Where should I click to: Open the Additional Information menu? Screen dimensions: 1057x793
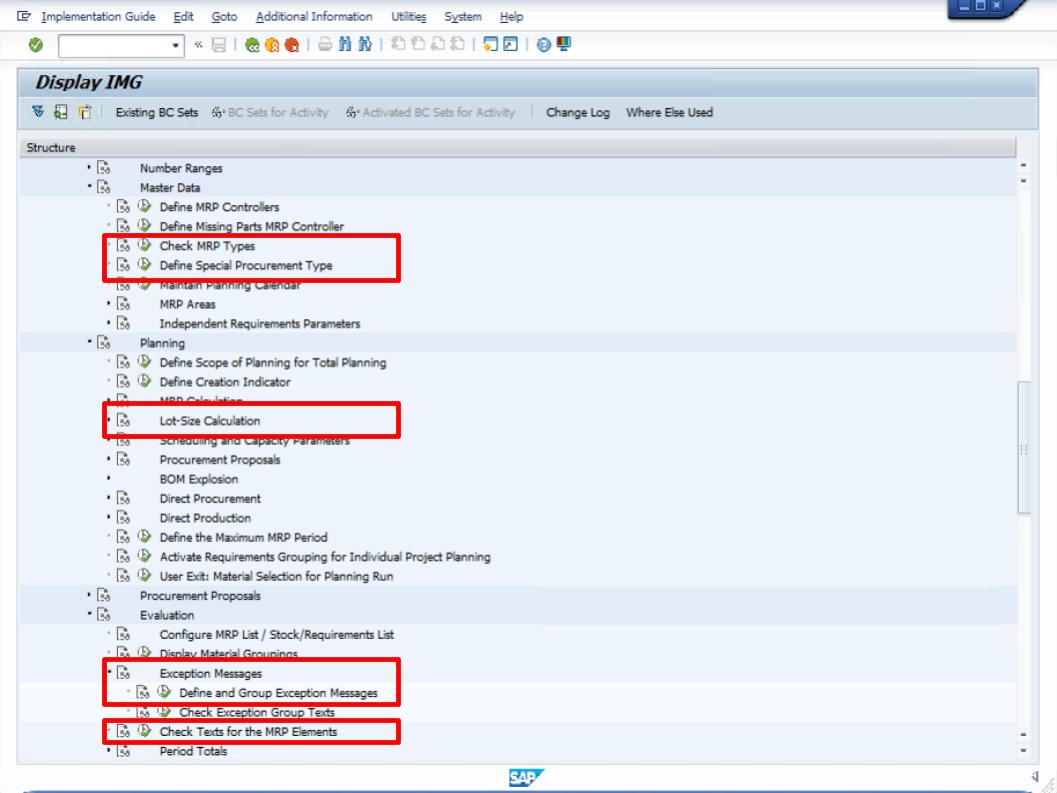(x=314, y=17)
